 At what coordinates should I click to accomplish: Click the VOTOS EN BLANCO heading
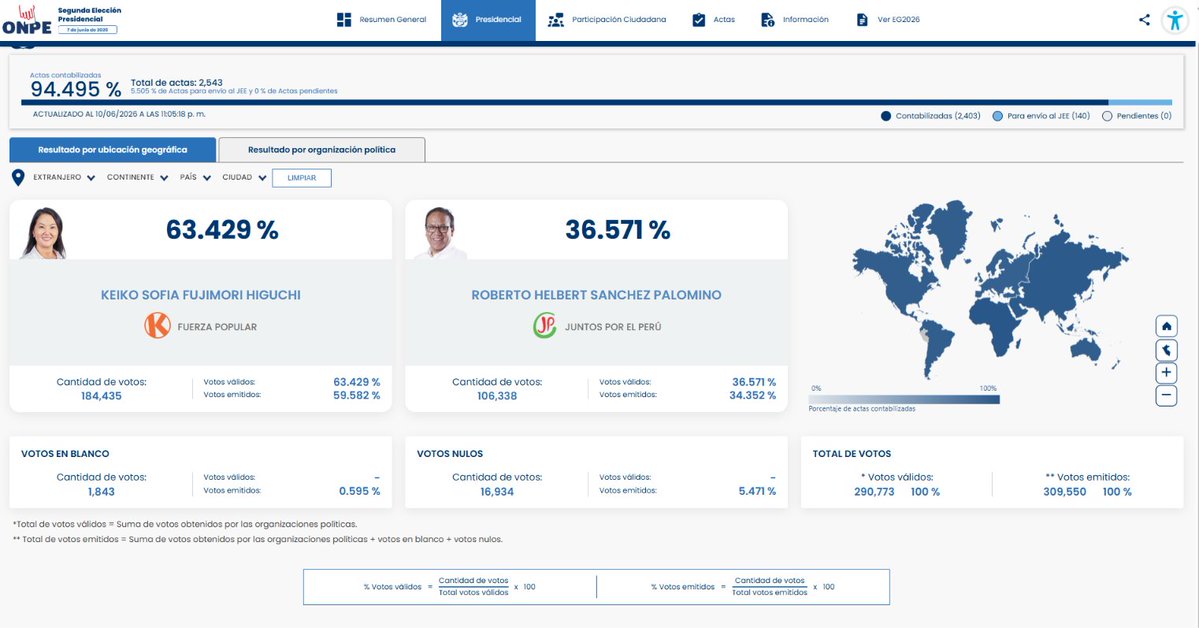pos(65,454)
